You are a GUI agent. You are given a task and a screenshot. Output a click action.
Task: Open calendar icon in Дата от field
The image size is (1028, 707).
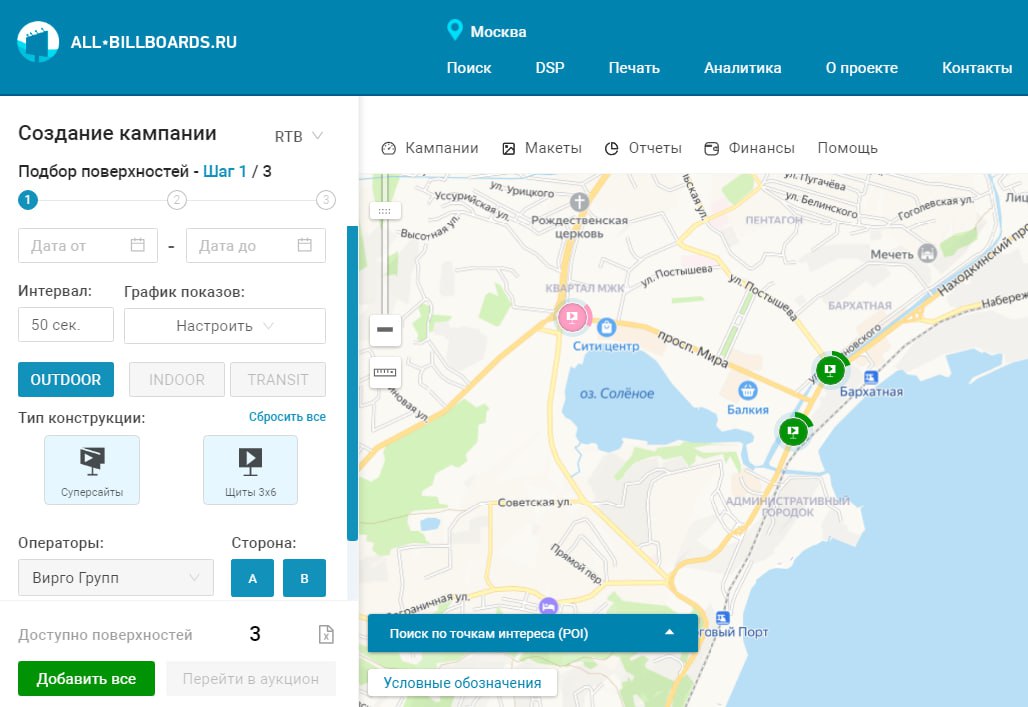pos(138,245)
